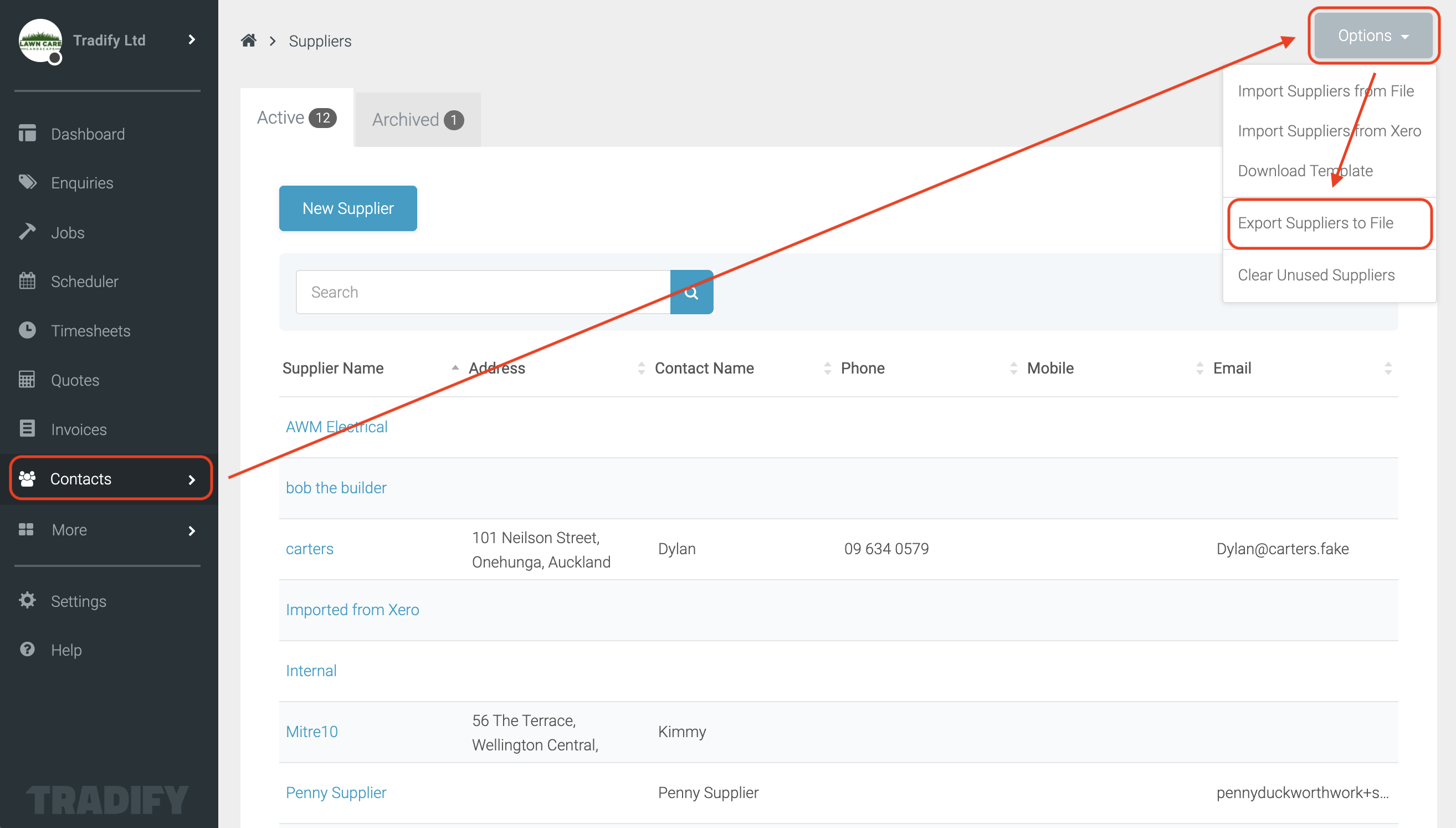Open Enquiries via the tags icon
The height and width of the screenshot is (828, 1456).
[x=27, y=182]
